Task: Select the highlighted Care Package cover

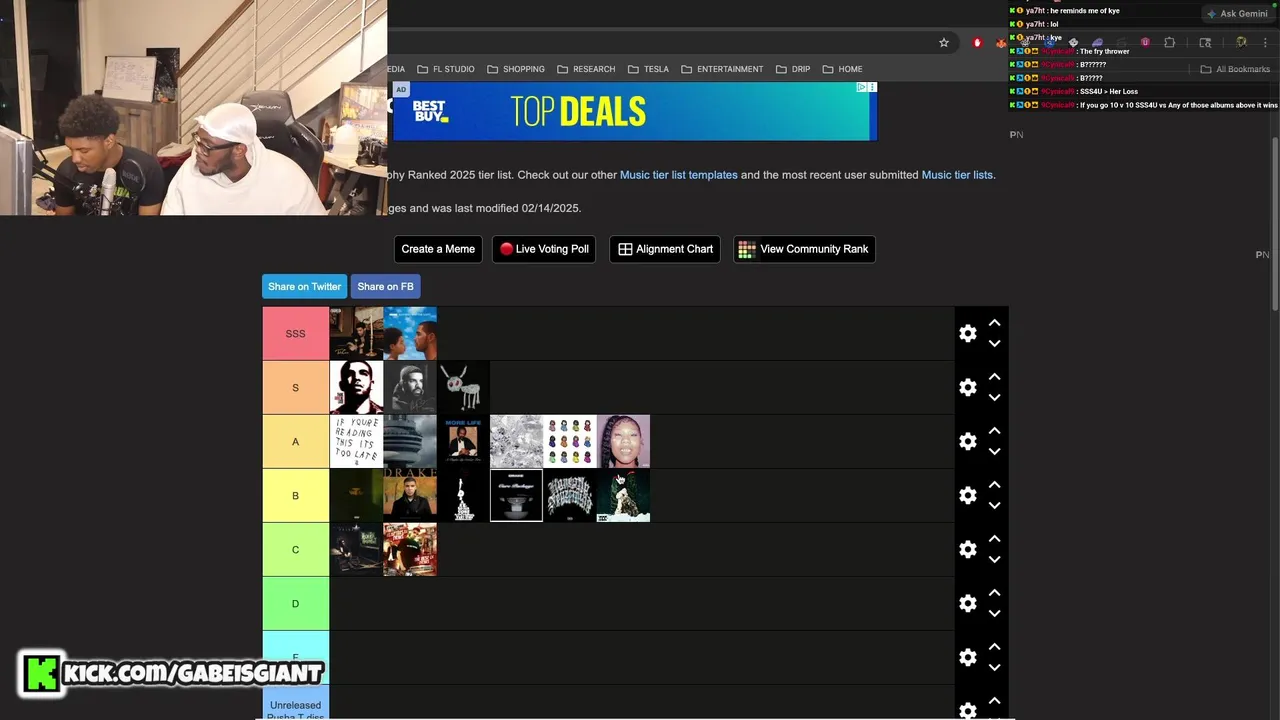Action: click(516, 495)
